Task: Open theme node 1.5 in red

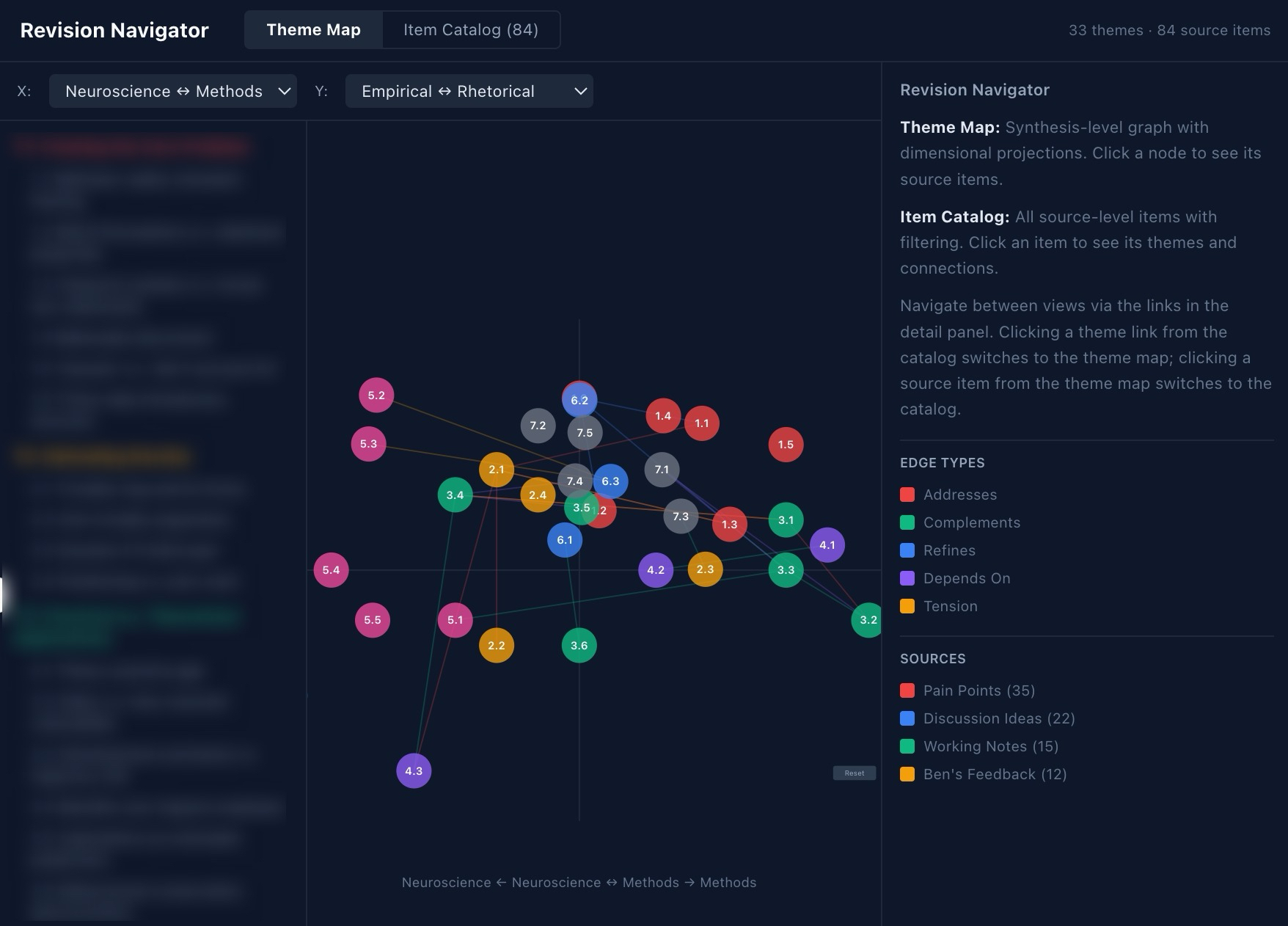Action: click(x=786, y=445)
